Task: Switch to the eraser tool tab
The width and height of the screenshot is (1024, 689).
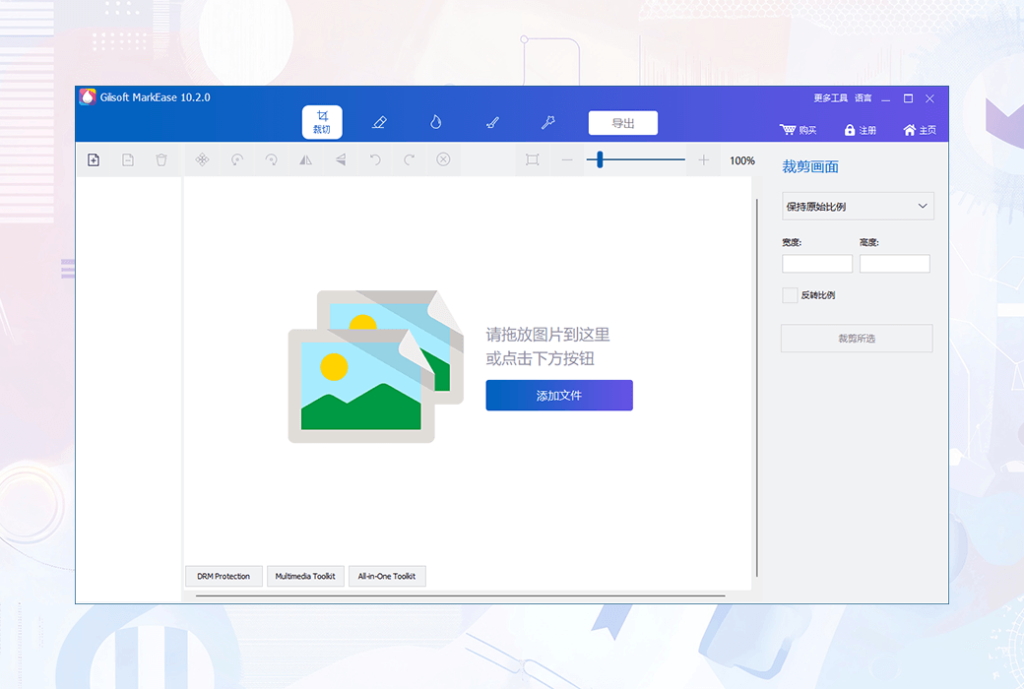Action: [379, 122]
